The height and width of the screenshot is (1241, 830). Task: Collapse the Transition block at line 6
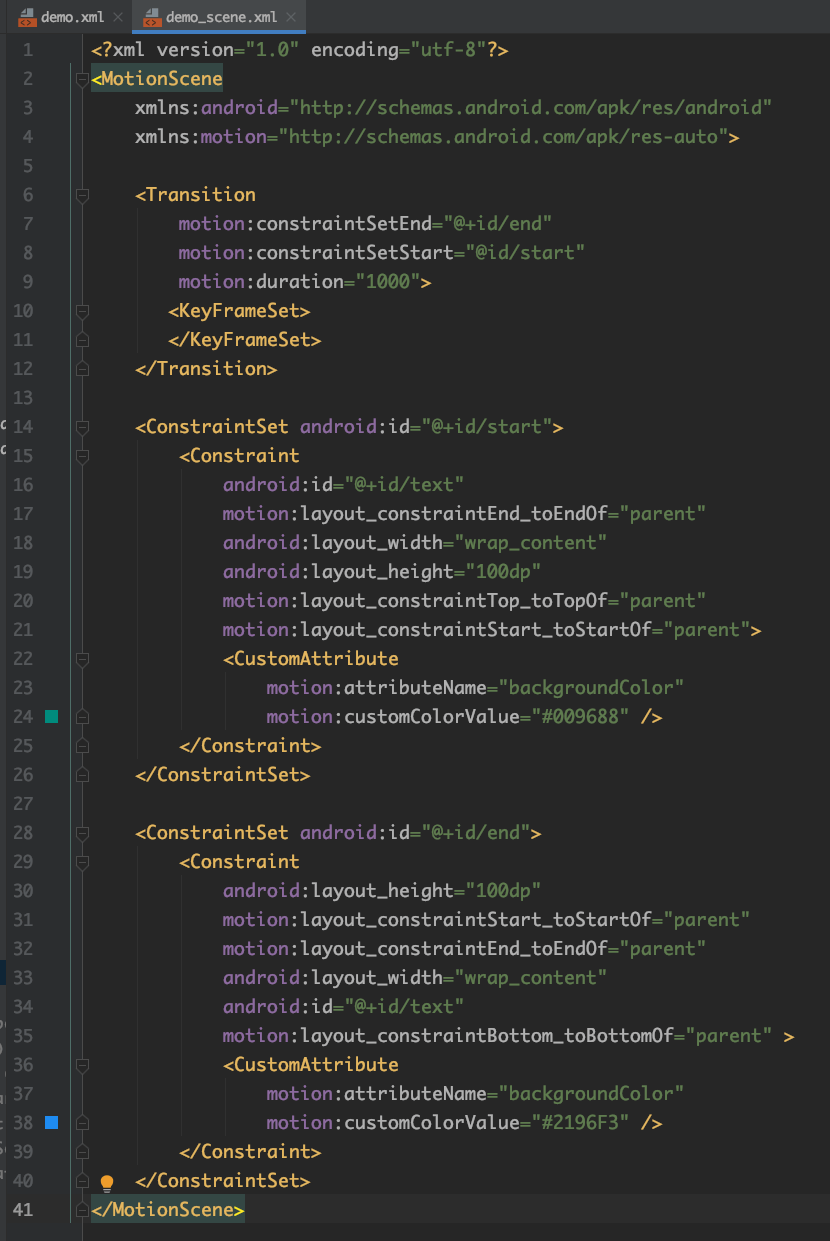(82, 194)
